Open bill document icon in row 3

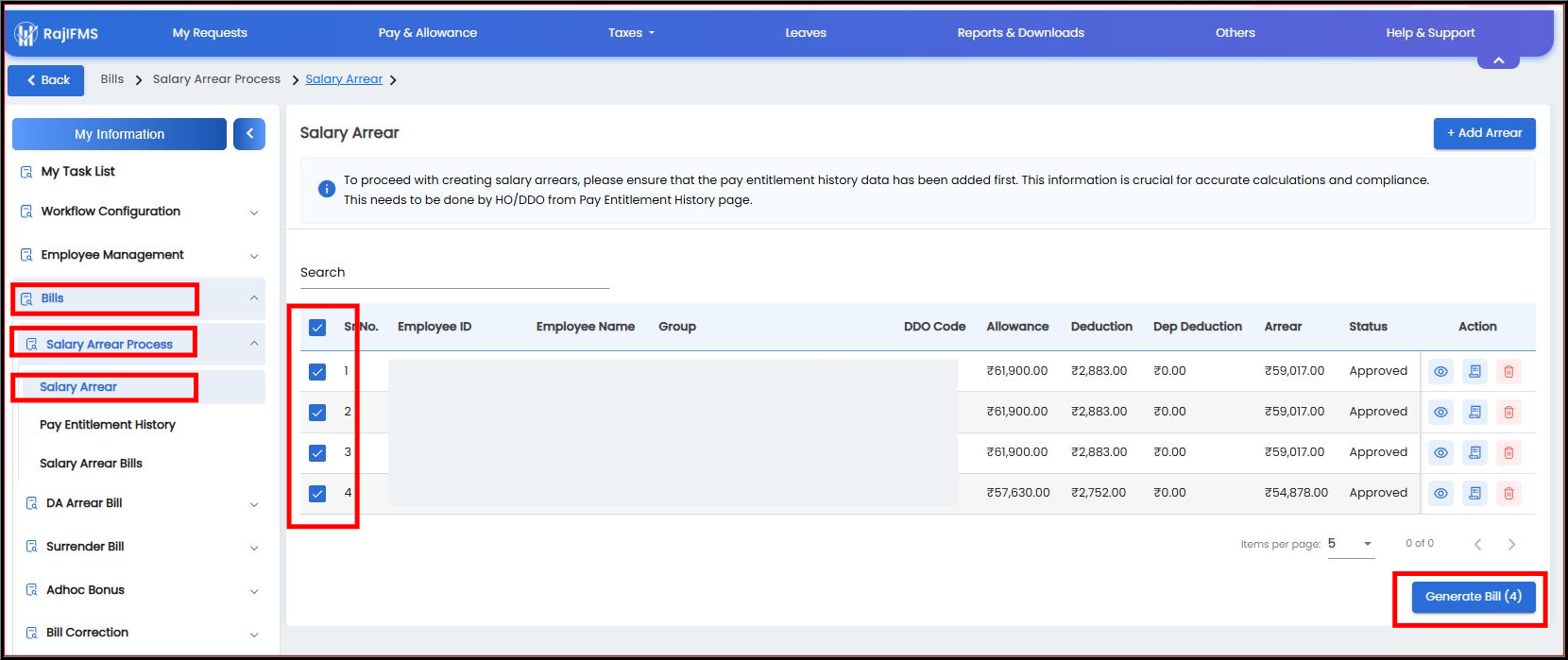pyautogui.click(x=1474, y=453)
